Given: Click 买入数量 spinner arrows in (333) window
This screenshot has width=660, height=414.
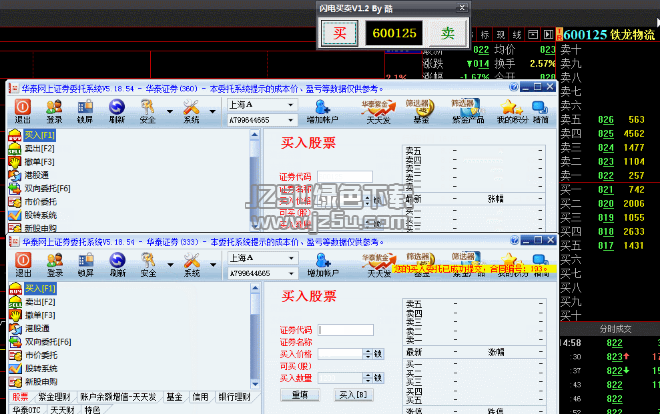Looking at the screenshot, I should (x=367, y=378).
